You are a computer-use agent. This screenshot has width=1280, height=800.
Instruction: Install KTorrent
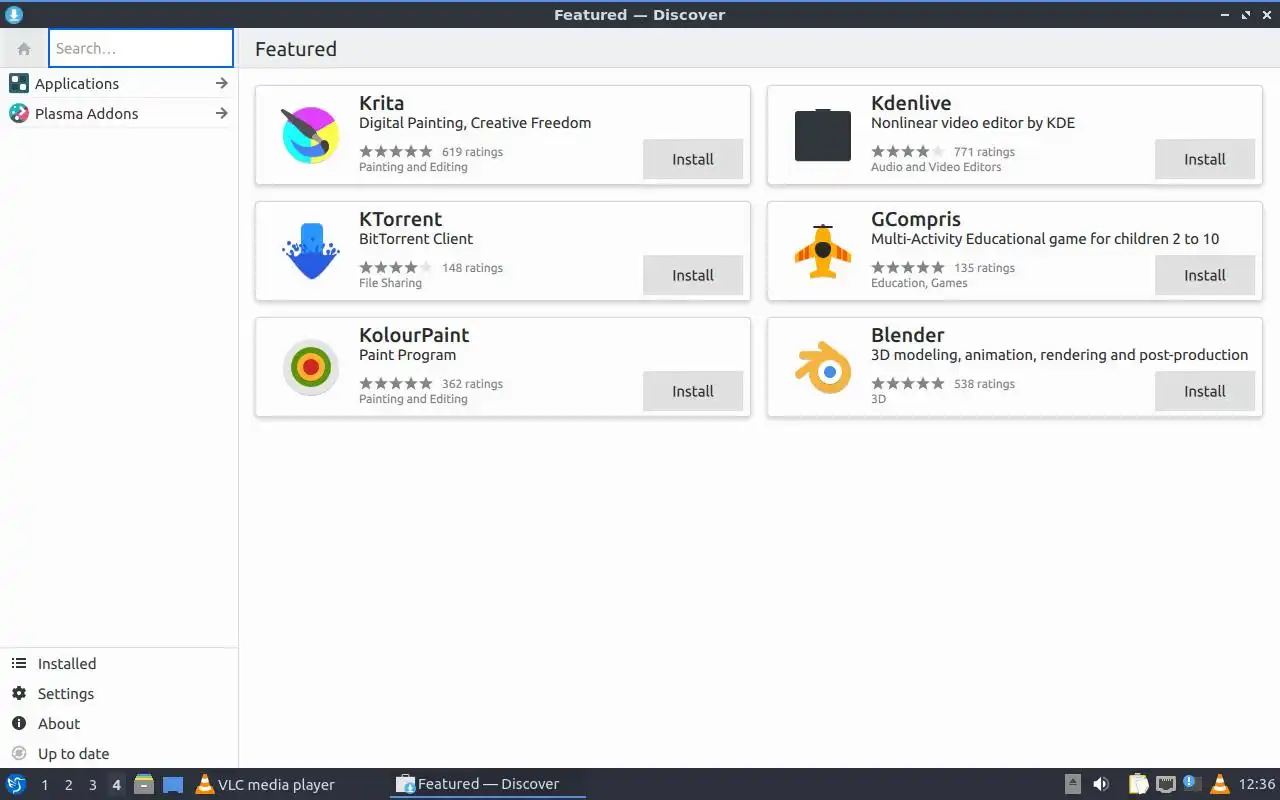(693, 275)
